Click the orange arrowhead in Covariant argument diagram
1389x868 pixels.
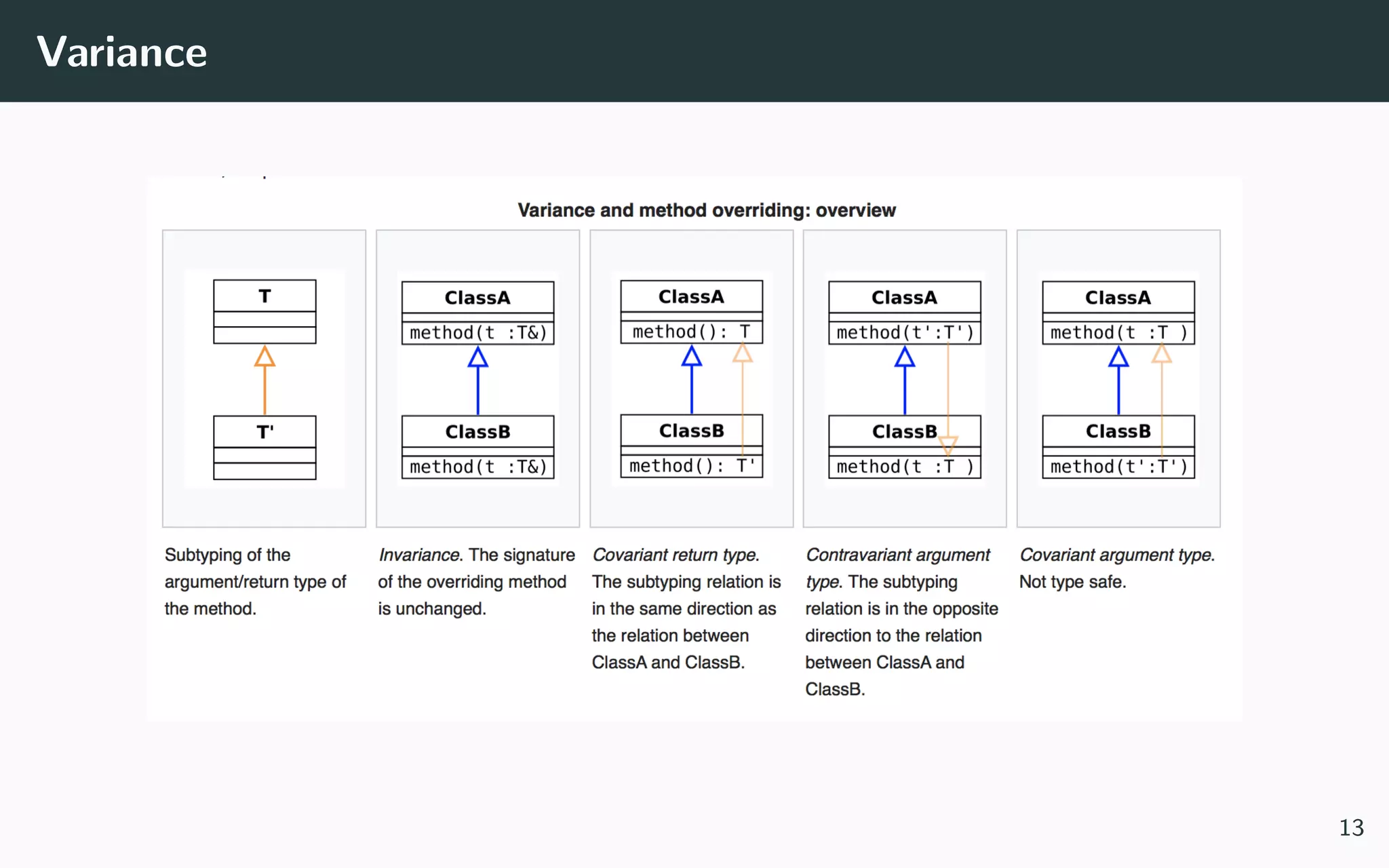(x=1162, y=354)
